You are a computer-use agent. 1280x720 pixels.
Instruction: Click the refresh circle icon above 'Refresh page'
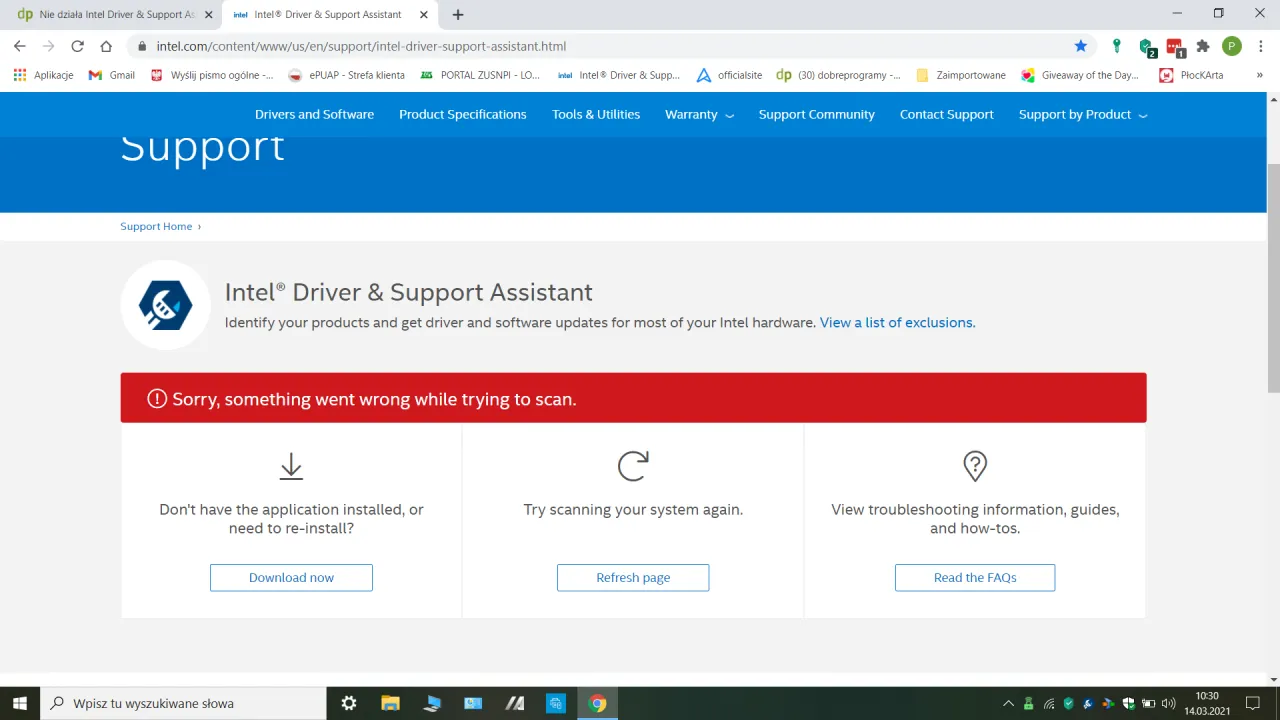coord(633,465)
